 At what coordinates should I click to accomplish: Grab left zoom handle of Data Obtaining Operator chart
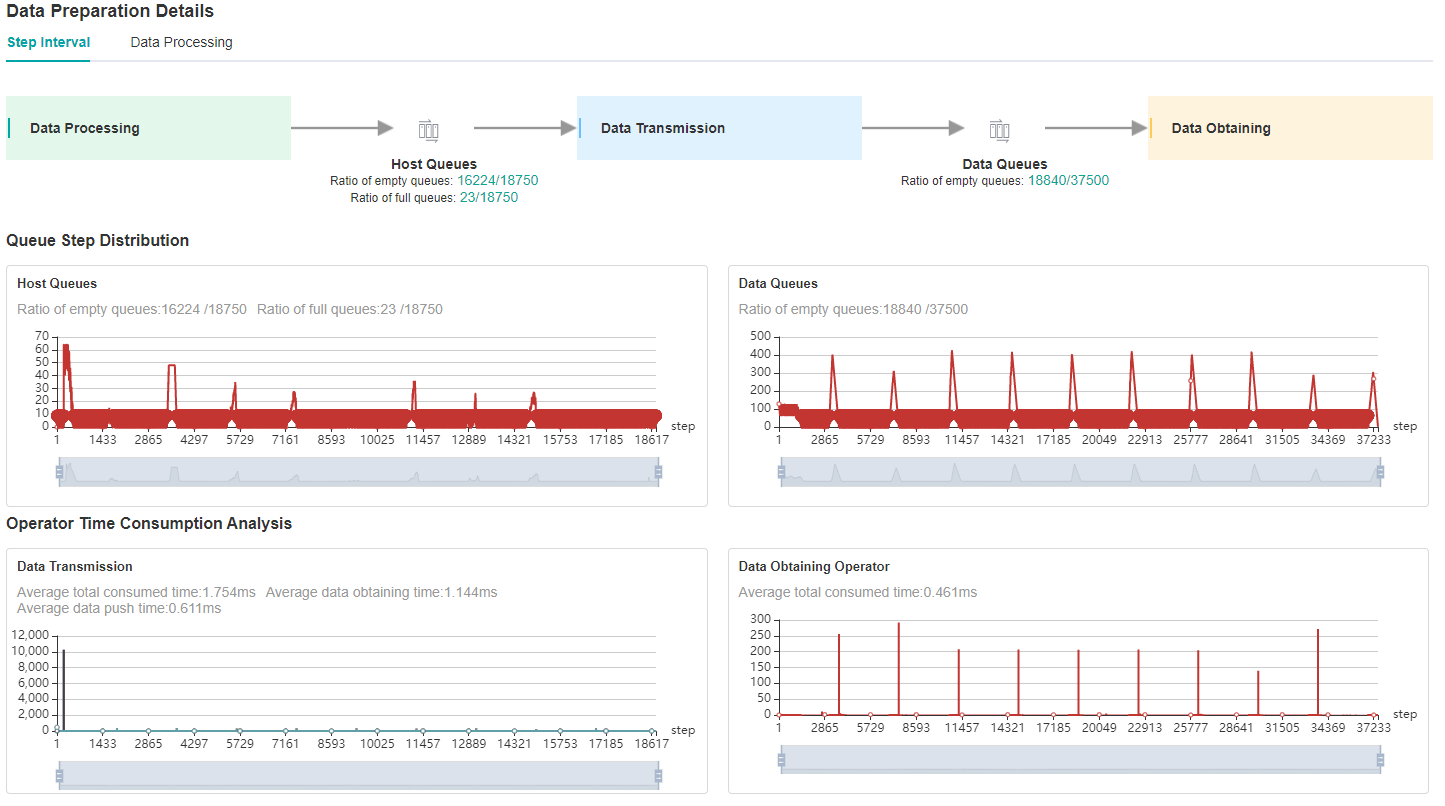pos(781,760)
